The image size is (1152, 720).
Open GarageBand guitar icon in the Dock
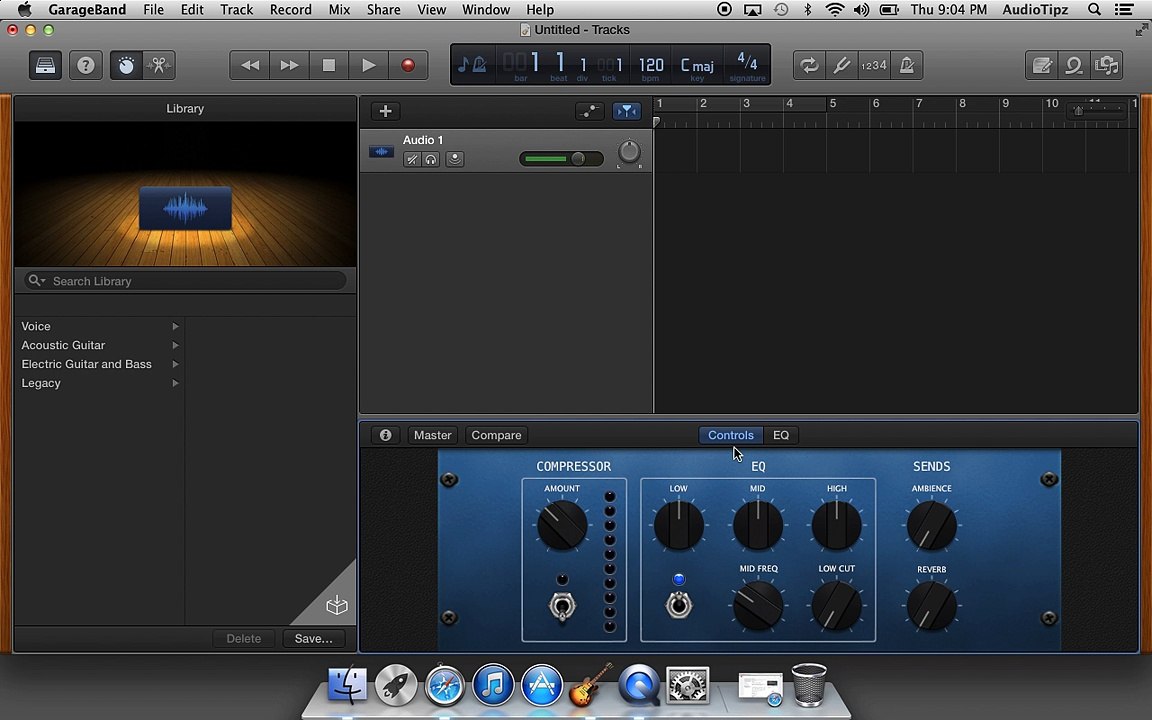(x=590, y=685)
